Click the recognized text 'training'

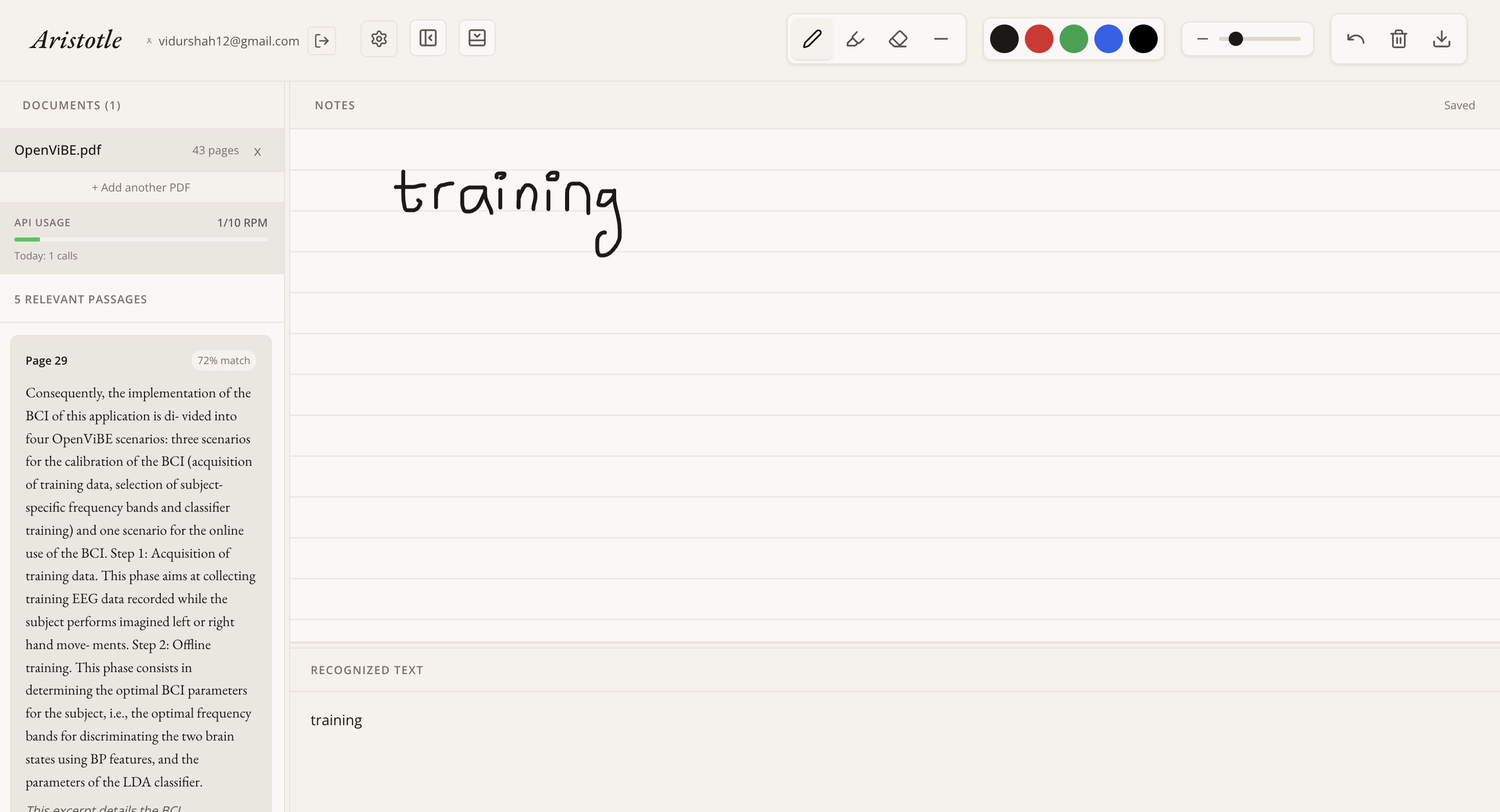(x=336, y=720)
